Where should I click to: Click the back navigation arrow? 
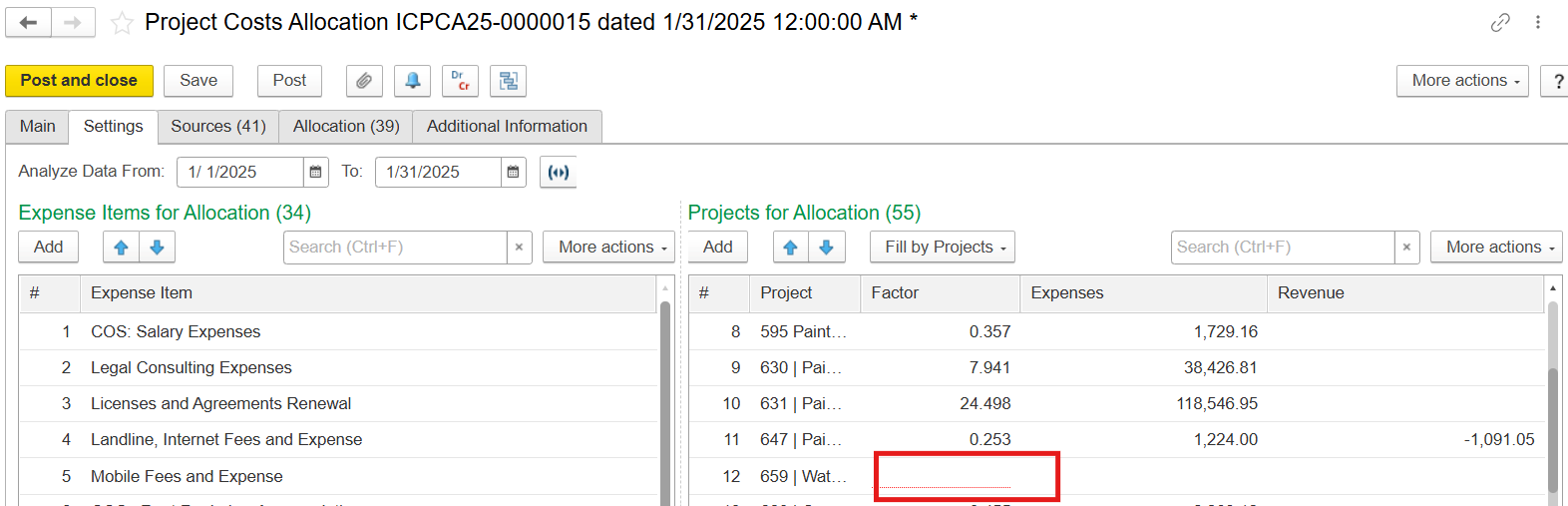(28, 22)
